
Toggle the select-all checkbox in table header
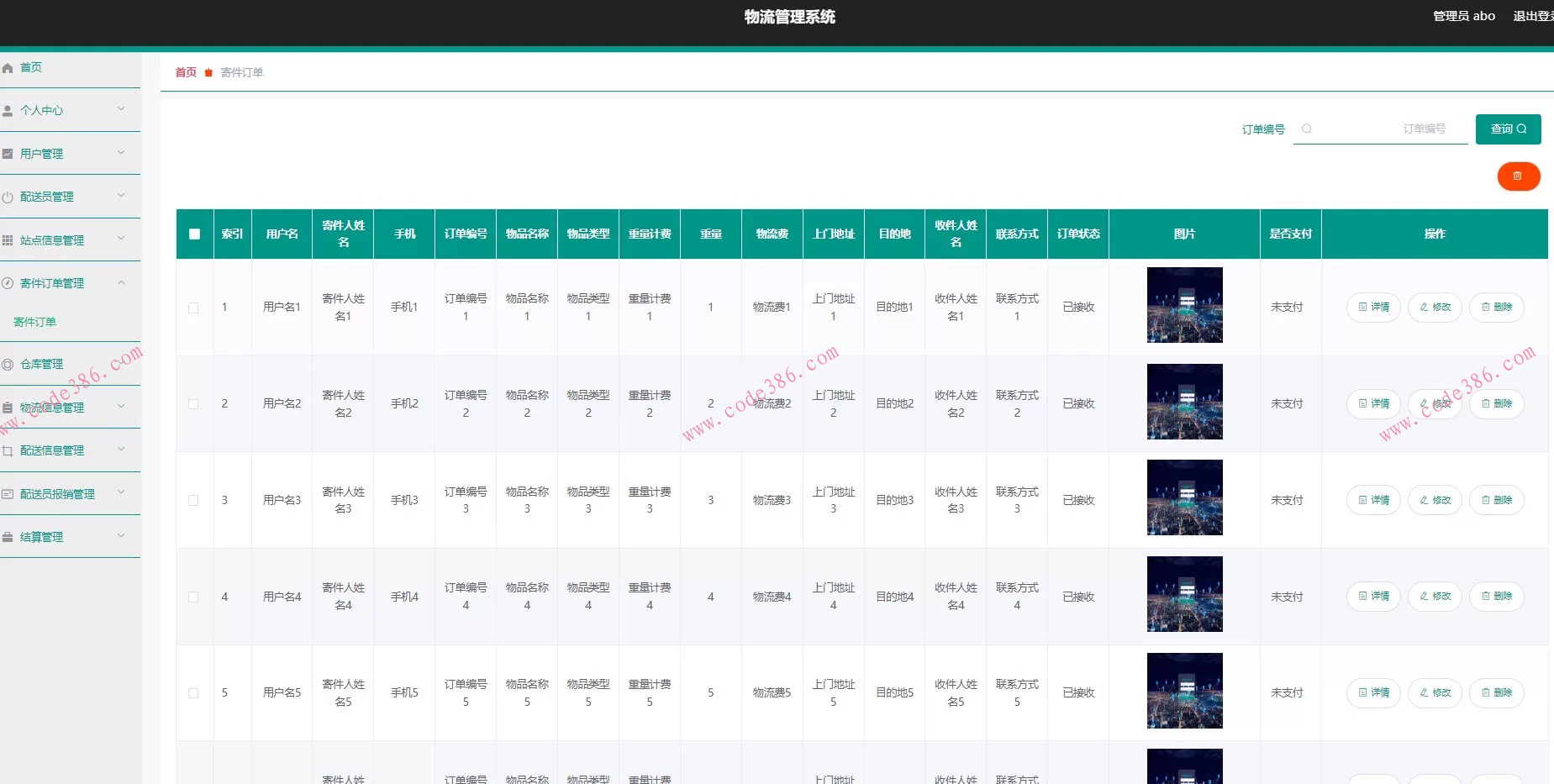(194, 234)
